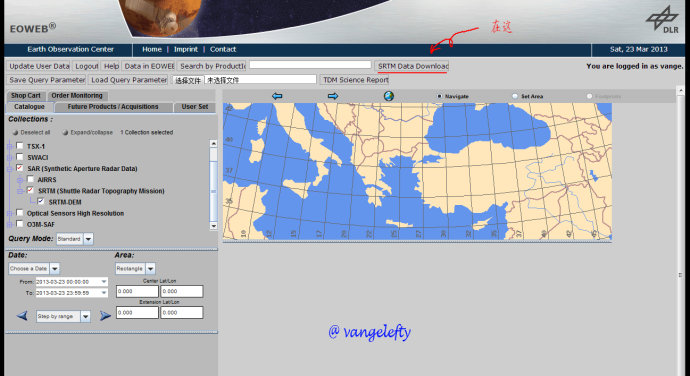Viewport: 690px width, 376px height.
Task: Open Imprint link in navigation bar
Action: point(186,49)
